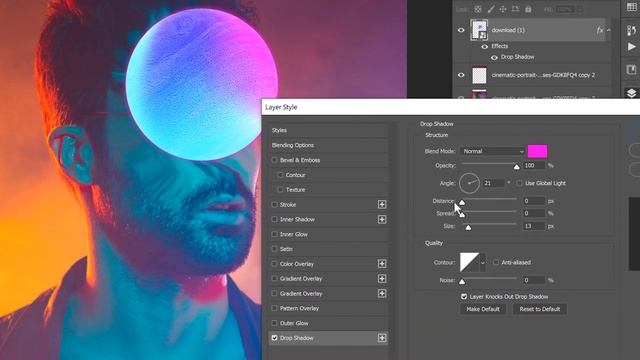
Task: Add another Inner Shadow with plus icon
Action: click(382, 219)
